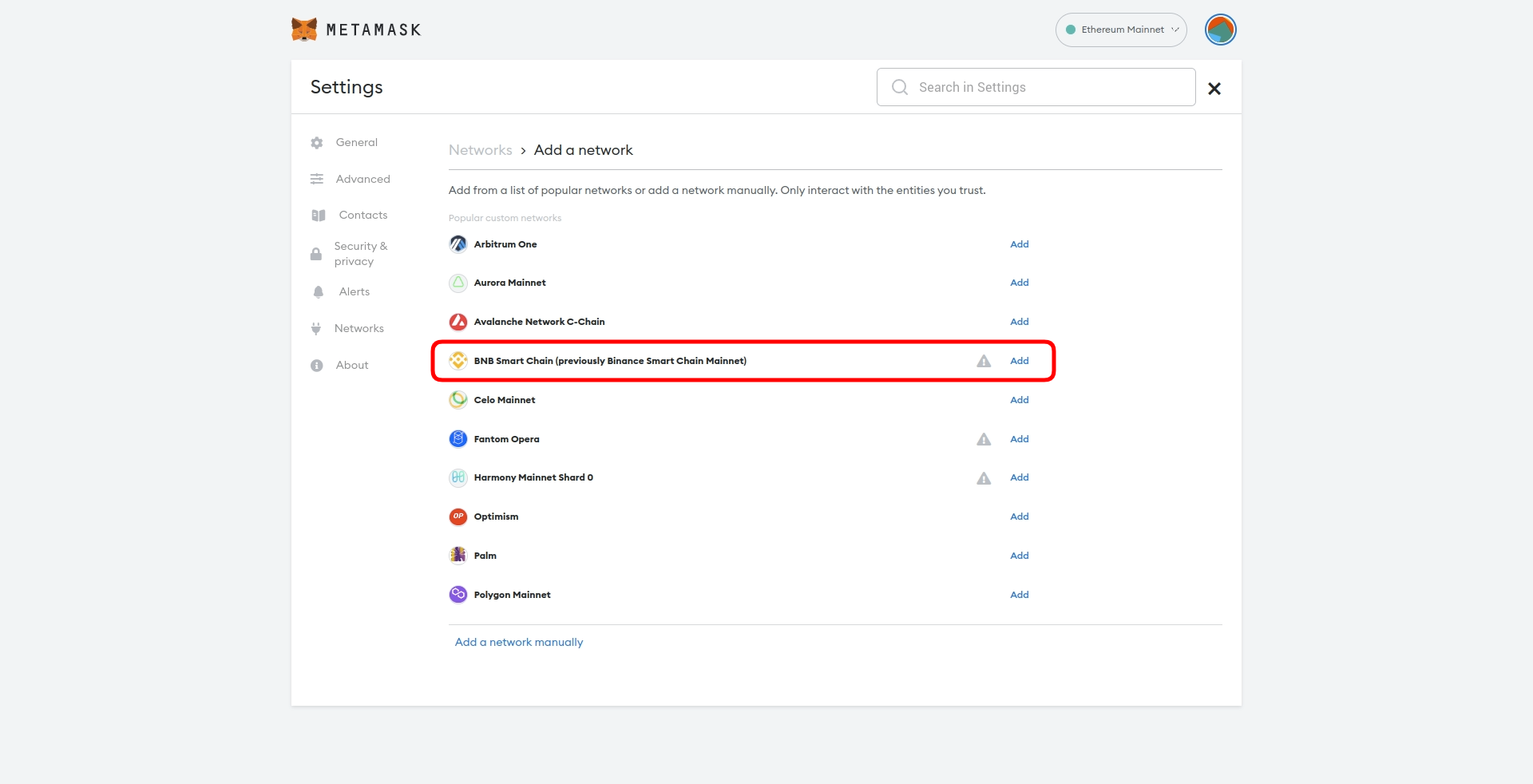Click the Advanced sliders icon
This screenshot has width=1533, height=784.
pos(317,179)
